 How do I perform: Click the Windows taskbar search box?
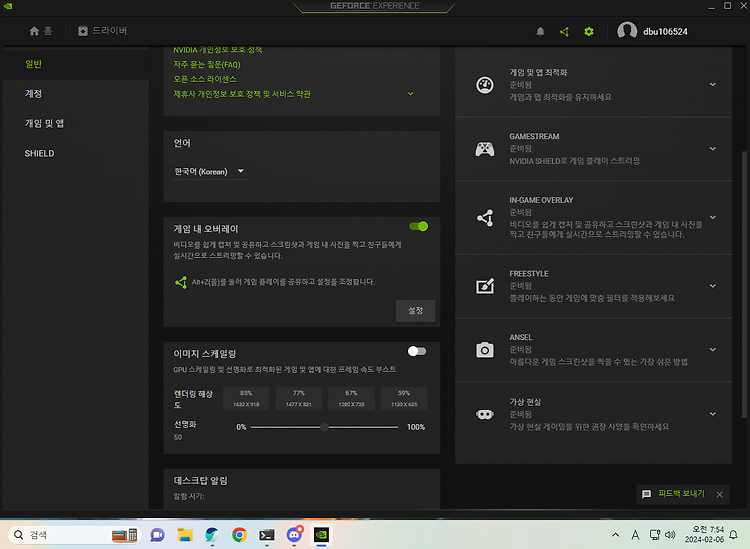coord(75,535)
